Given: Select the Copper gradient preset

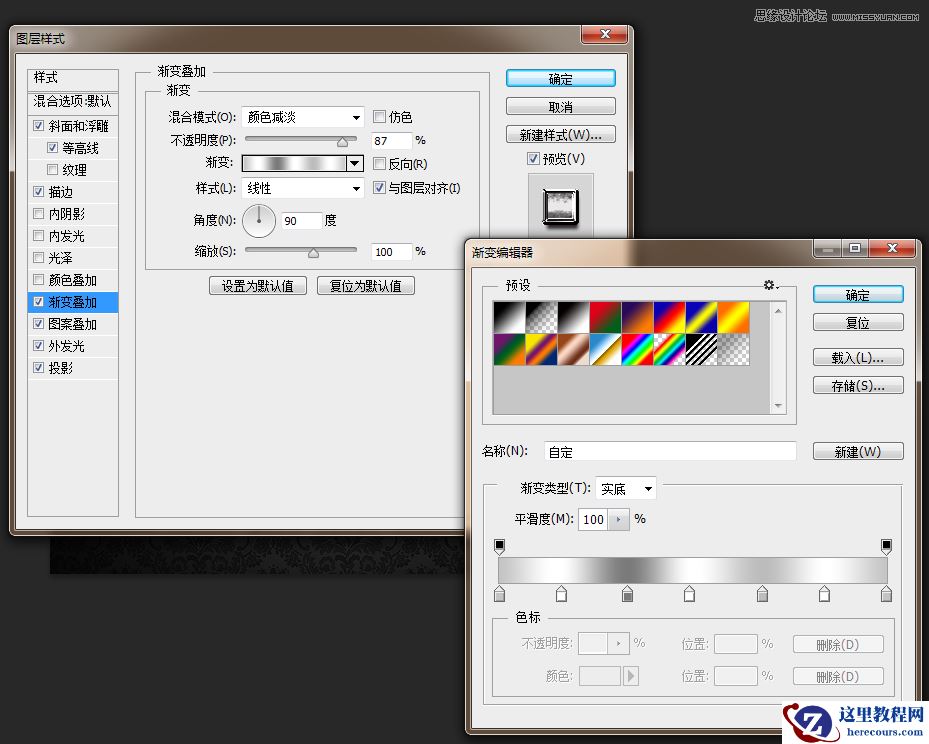Looking at the screenshot, I should 572,346.
